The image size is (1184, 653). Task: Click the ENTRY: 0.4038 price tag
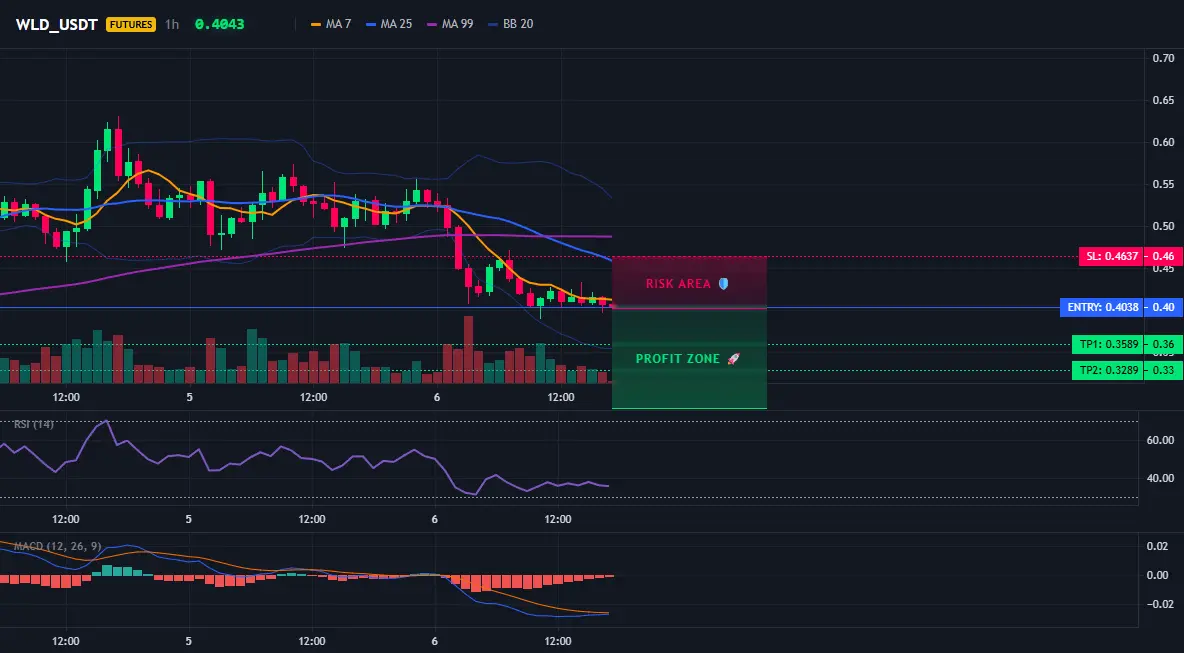coord(1102,307)
